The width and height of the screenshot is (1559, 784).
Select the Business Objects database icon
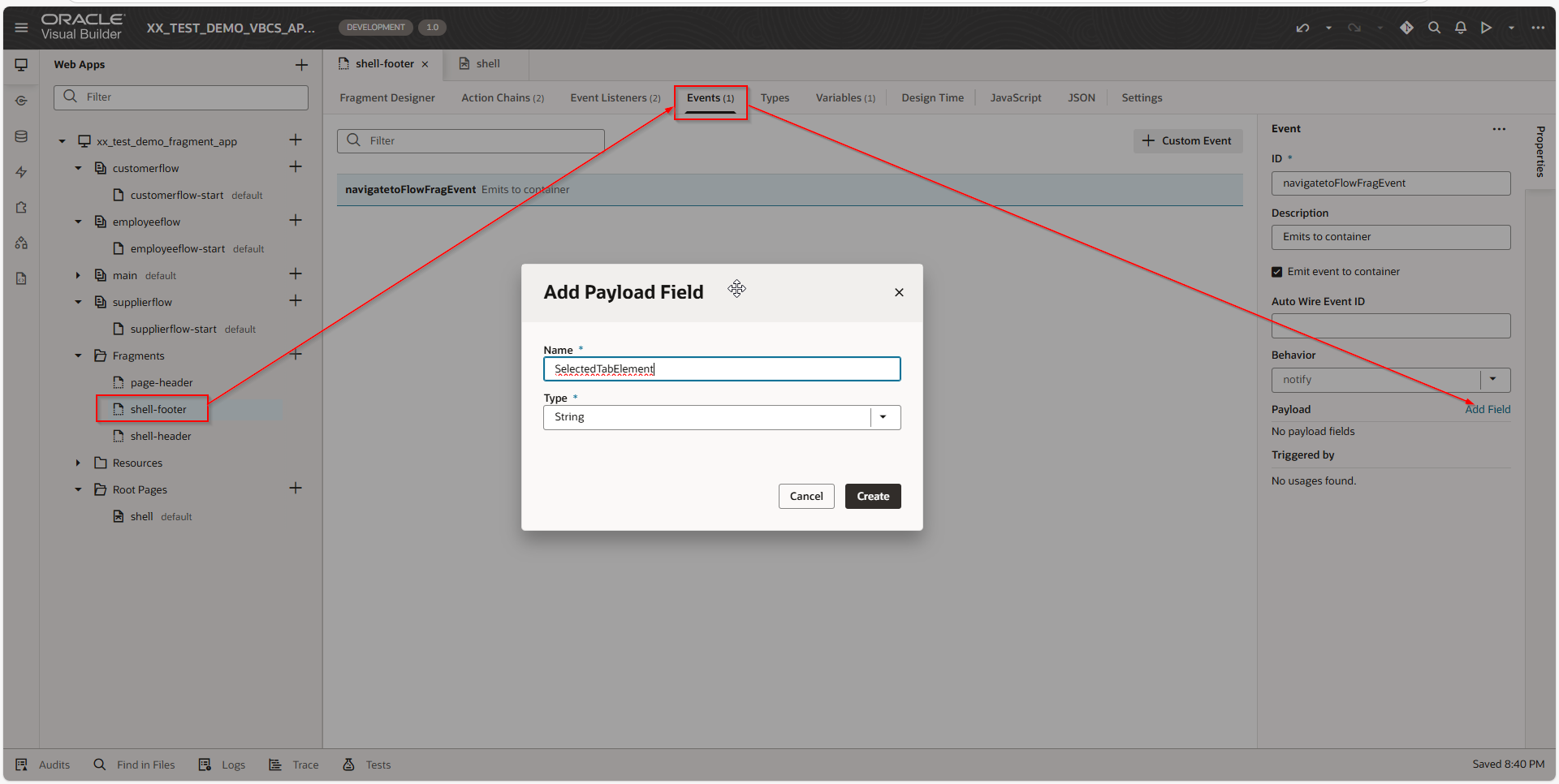[20, 136]
